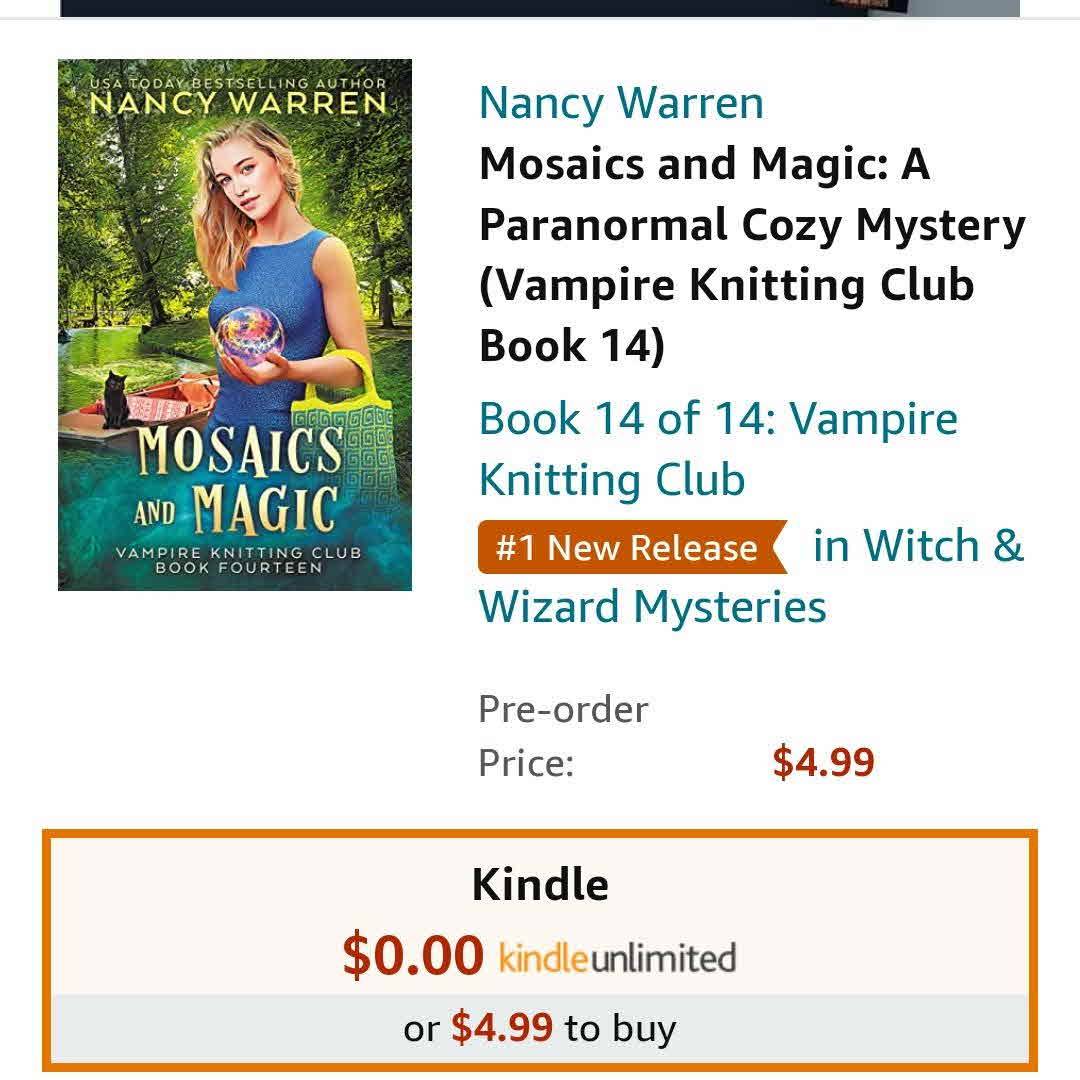
Task: Click the woman's face on the book cover
Action: pos(244,179)
